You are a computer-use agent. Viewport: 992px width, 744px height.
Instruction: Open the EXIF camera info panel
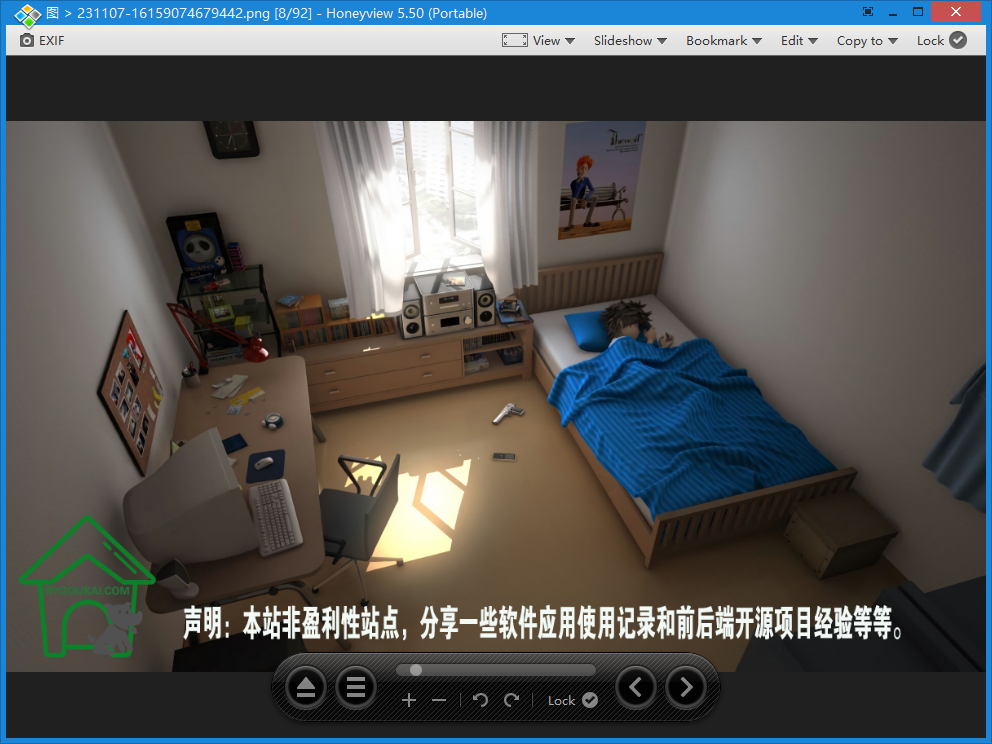click(x=42, y=40)
